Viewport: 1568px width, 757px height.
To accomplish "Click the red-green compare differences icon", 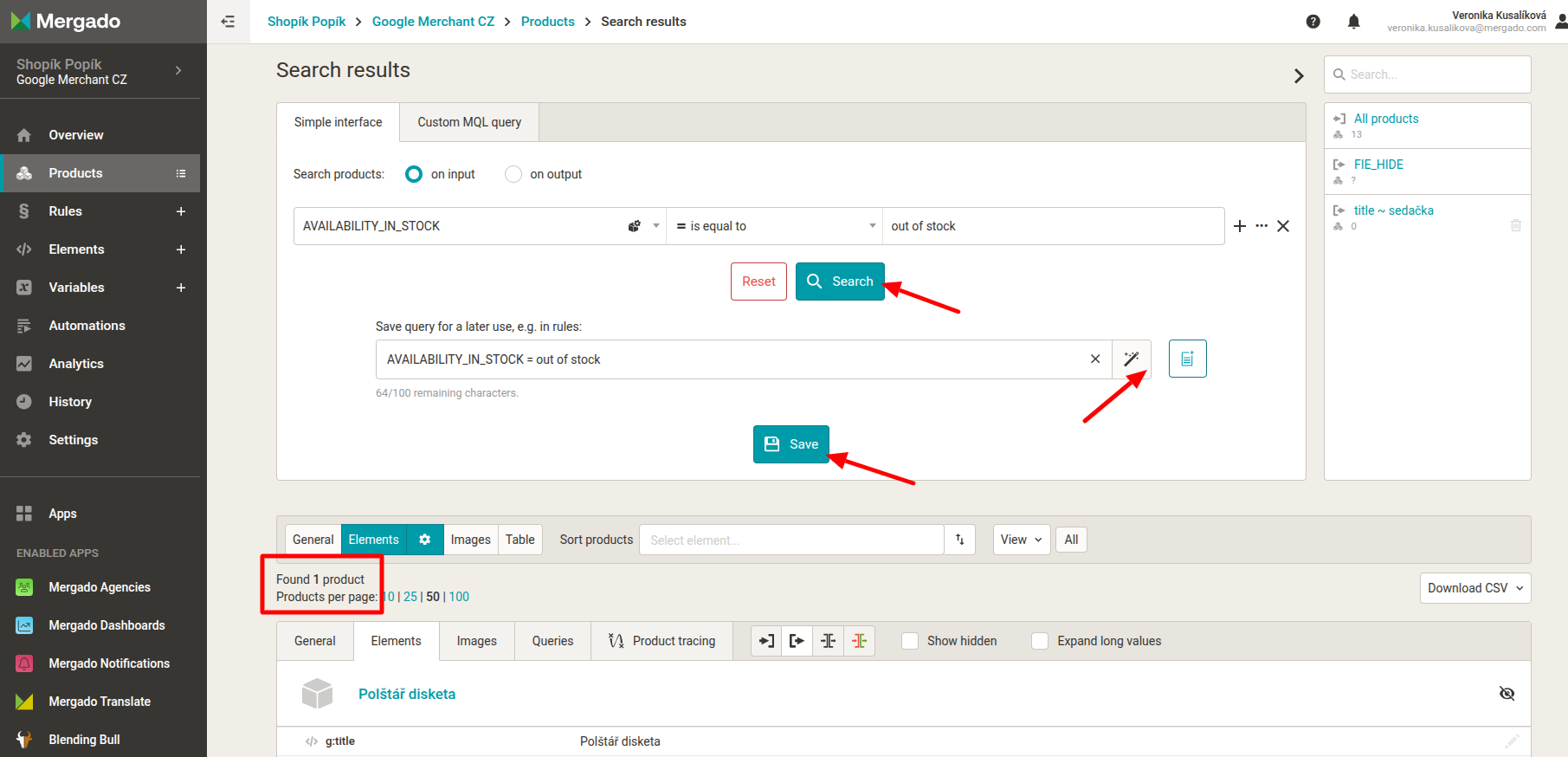I will (860, 641).
